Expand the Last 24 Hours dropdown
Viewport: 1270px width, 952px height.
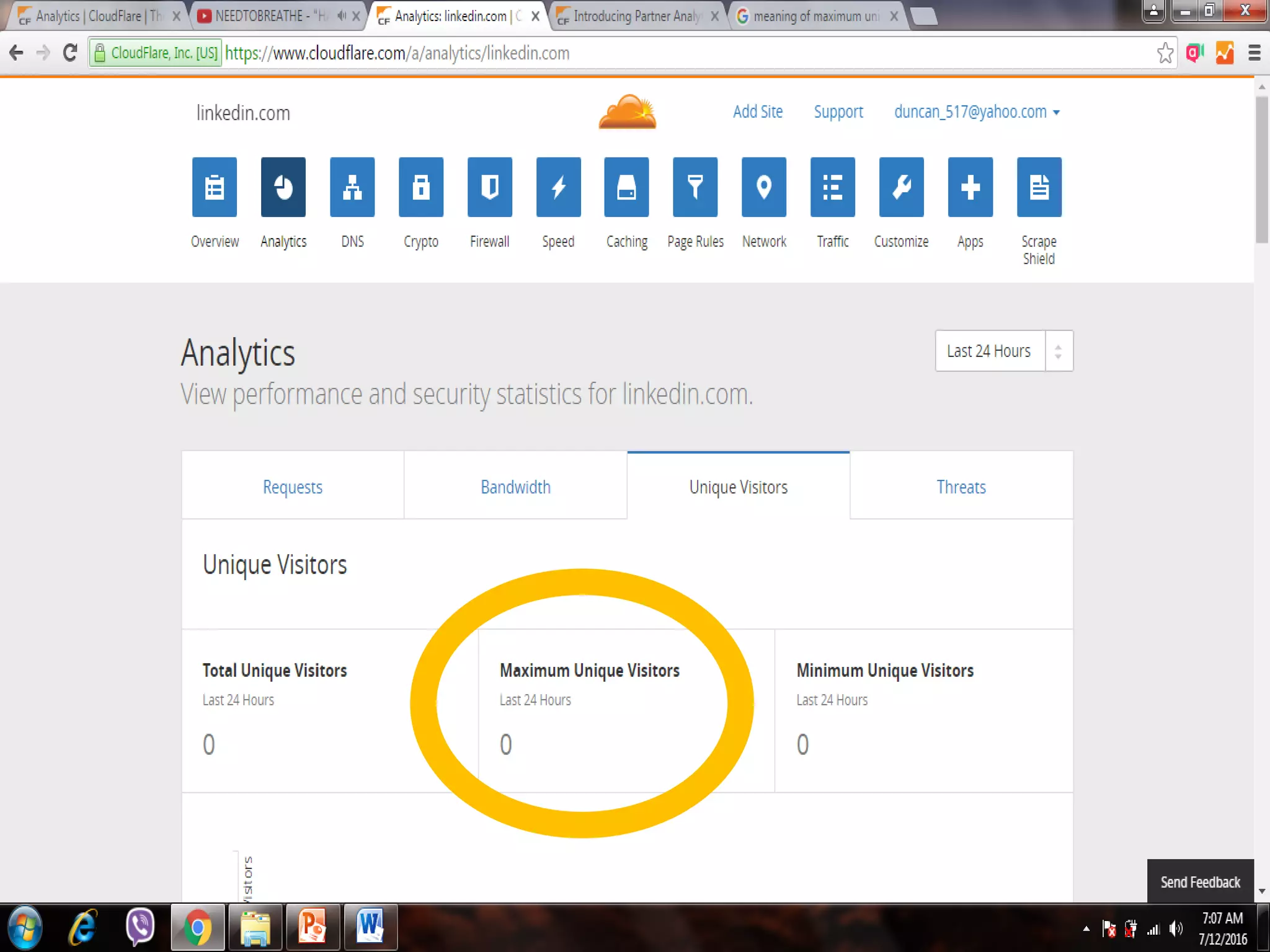click(1003, 351)
